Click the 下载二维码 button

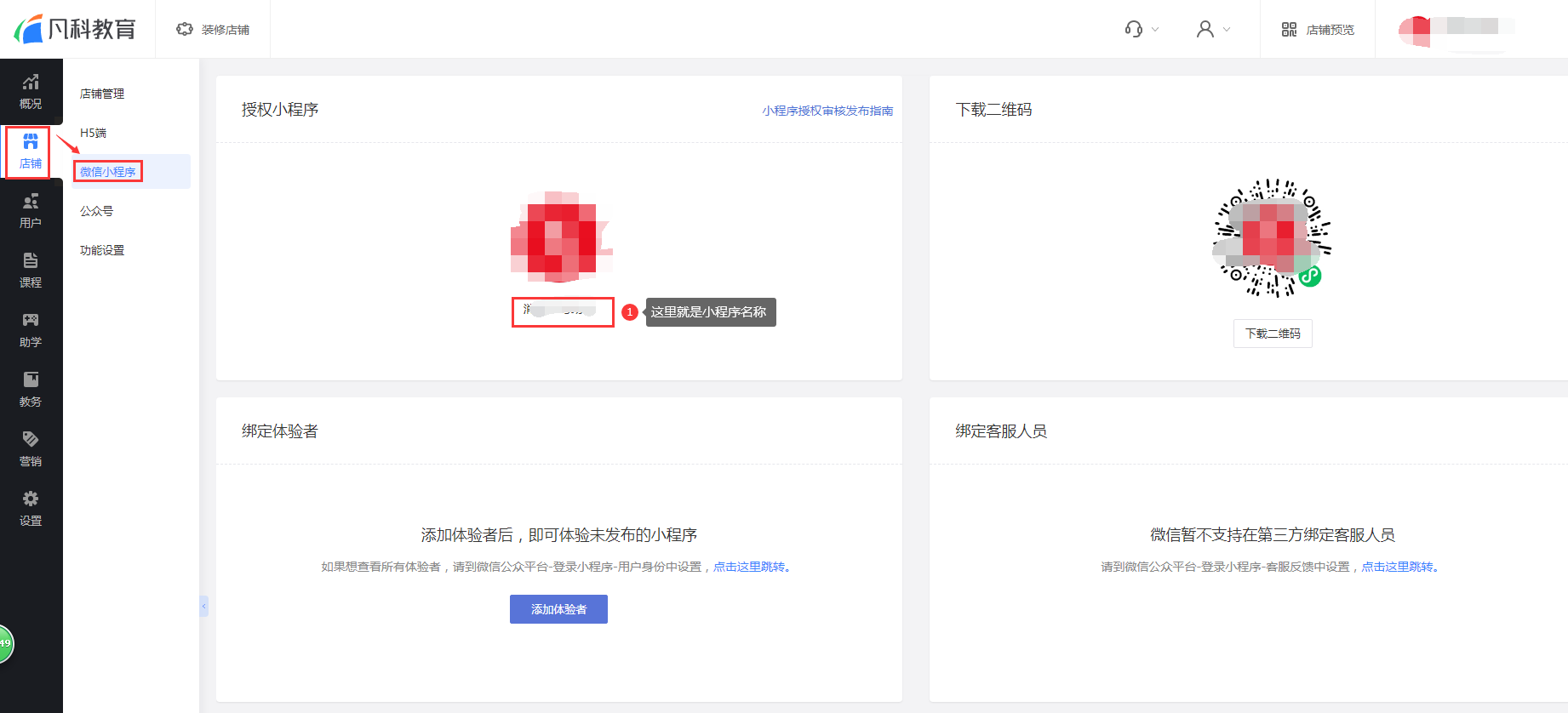1272,334
